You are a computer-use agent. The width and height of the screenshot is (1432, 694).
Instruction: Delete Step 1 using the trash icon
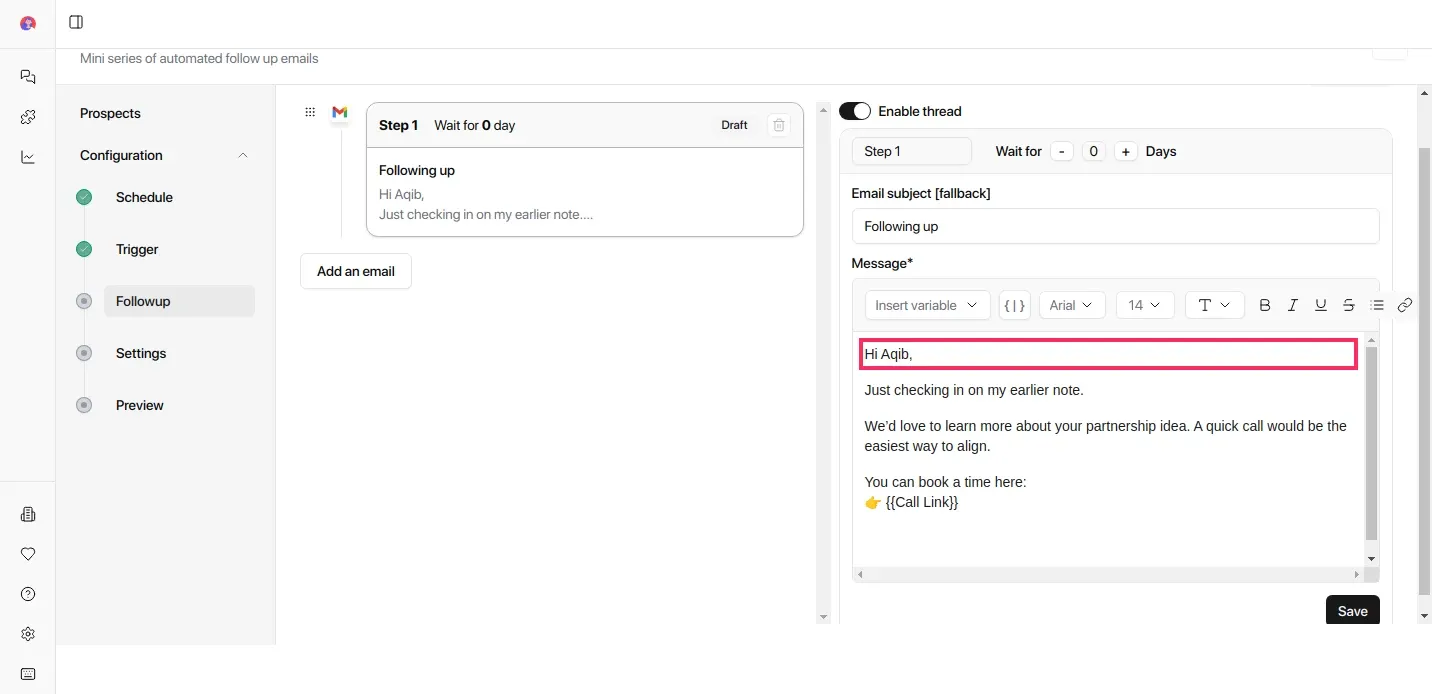[779, 125]
